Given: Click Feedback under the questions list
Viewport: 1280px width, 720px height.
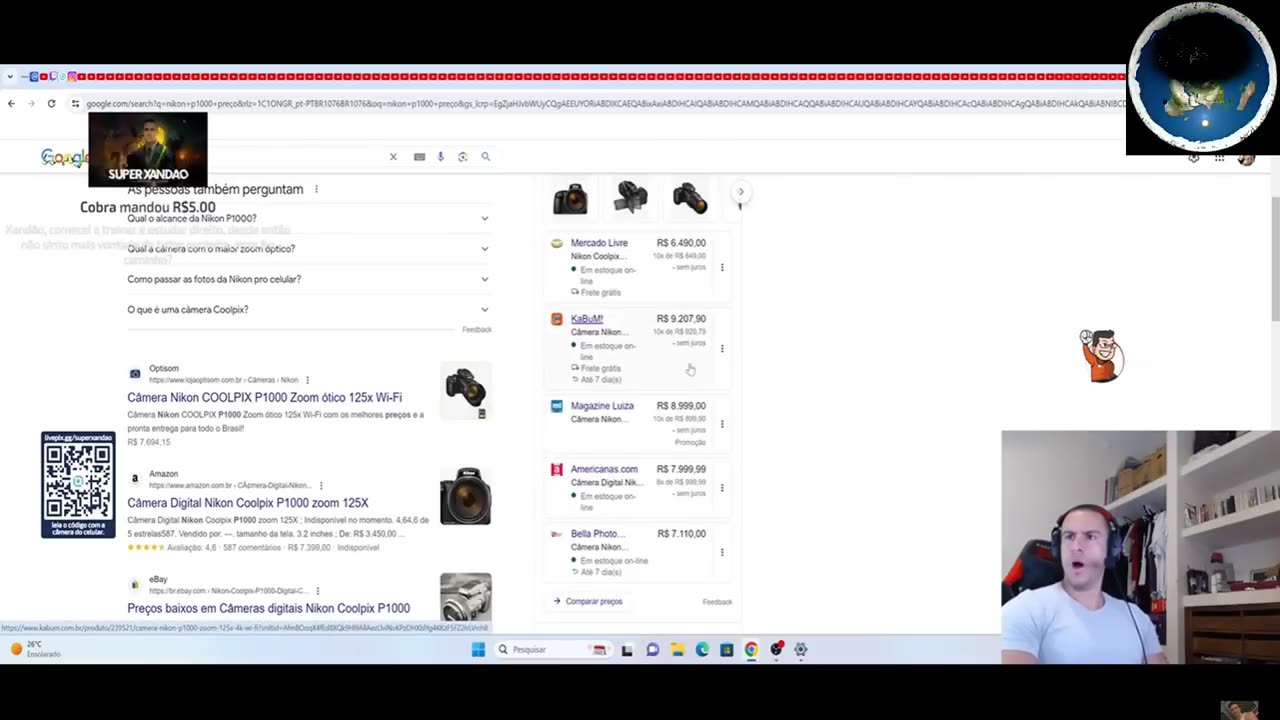Looking at the screenshot, I should click(x=477, y=330).
